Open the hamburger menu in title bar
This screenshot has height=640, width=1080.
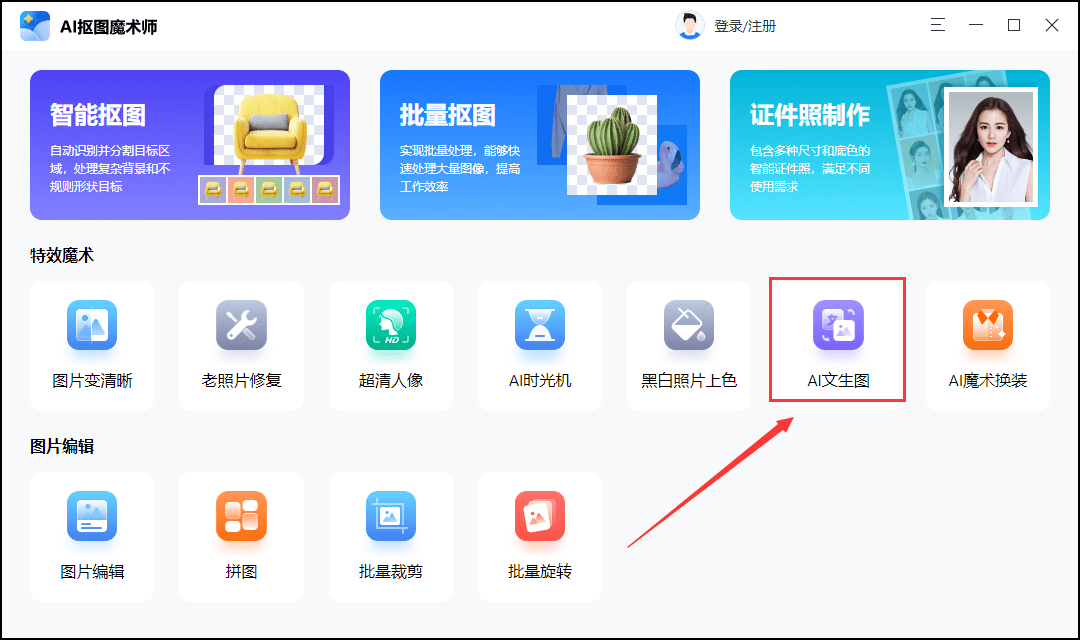938,25
